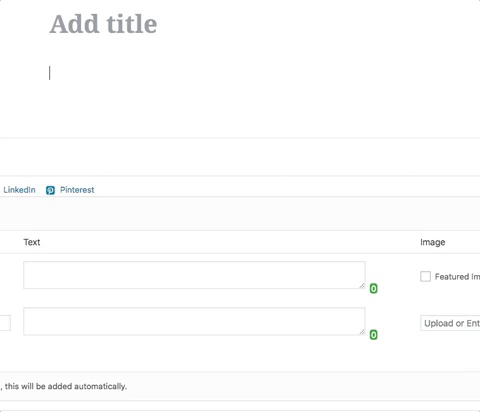Open the Pinterest tab label
This screenshot has height=412, width=480.
77,190
